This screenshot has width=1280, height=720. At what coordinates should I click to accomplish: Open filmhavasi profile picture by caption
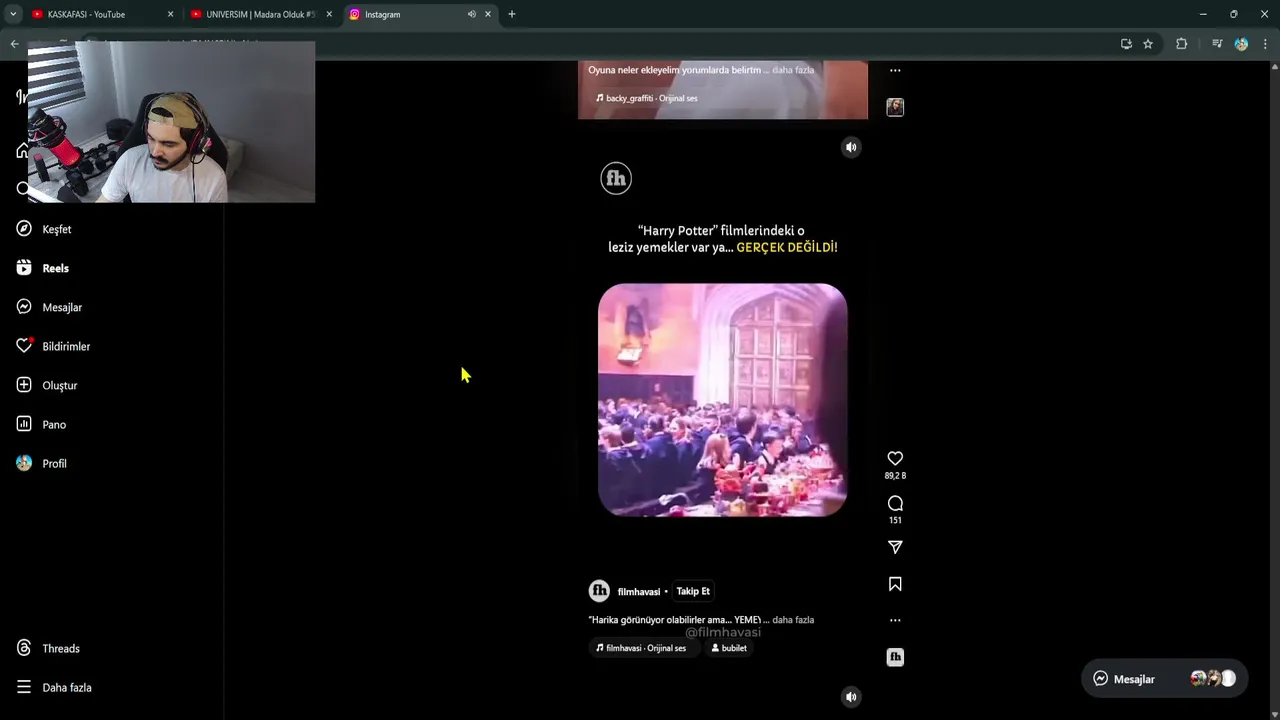pyautogui.click(x=599, y=591)
